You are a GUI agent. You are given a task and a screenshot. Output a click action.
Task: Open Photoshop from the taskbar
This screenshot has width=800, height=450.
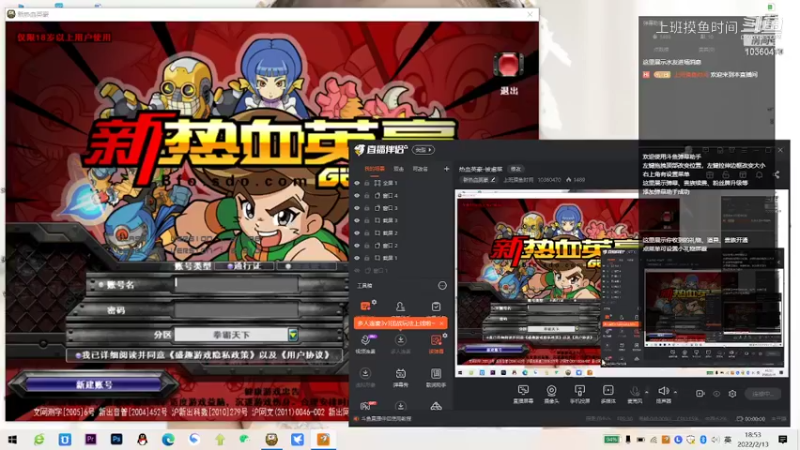click(x=116, y=439)
